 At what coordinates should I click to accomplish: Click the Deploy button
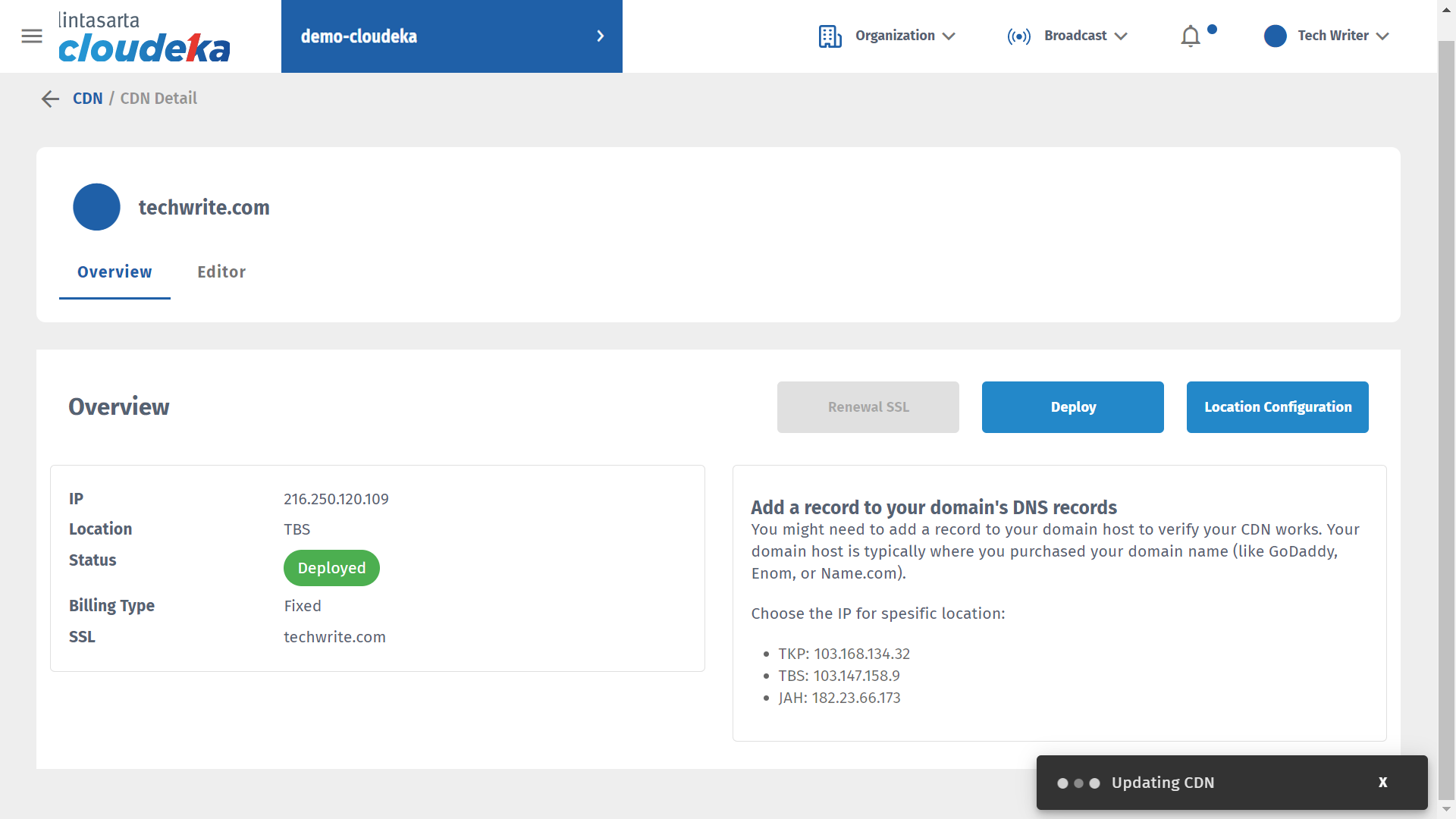click(1072, 407)
